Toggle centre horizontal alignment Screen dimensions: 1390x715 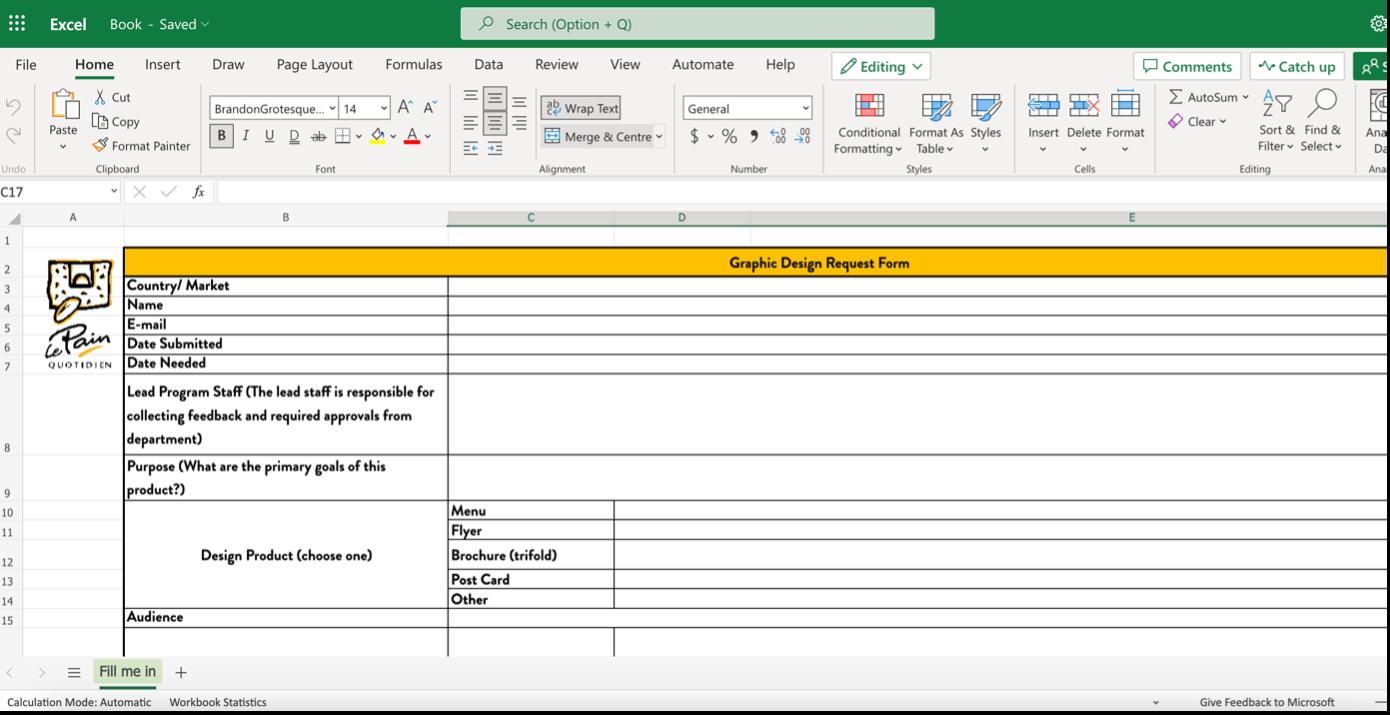pyautogui.click(x=494, y=123)
